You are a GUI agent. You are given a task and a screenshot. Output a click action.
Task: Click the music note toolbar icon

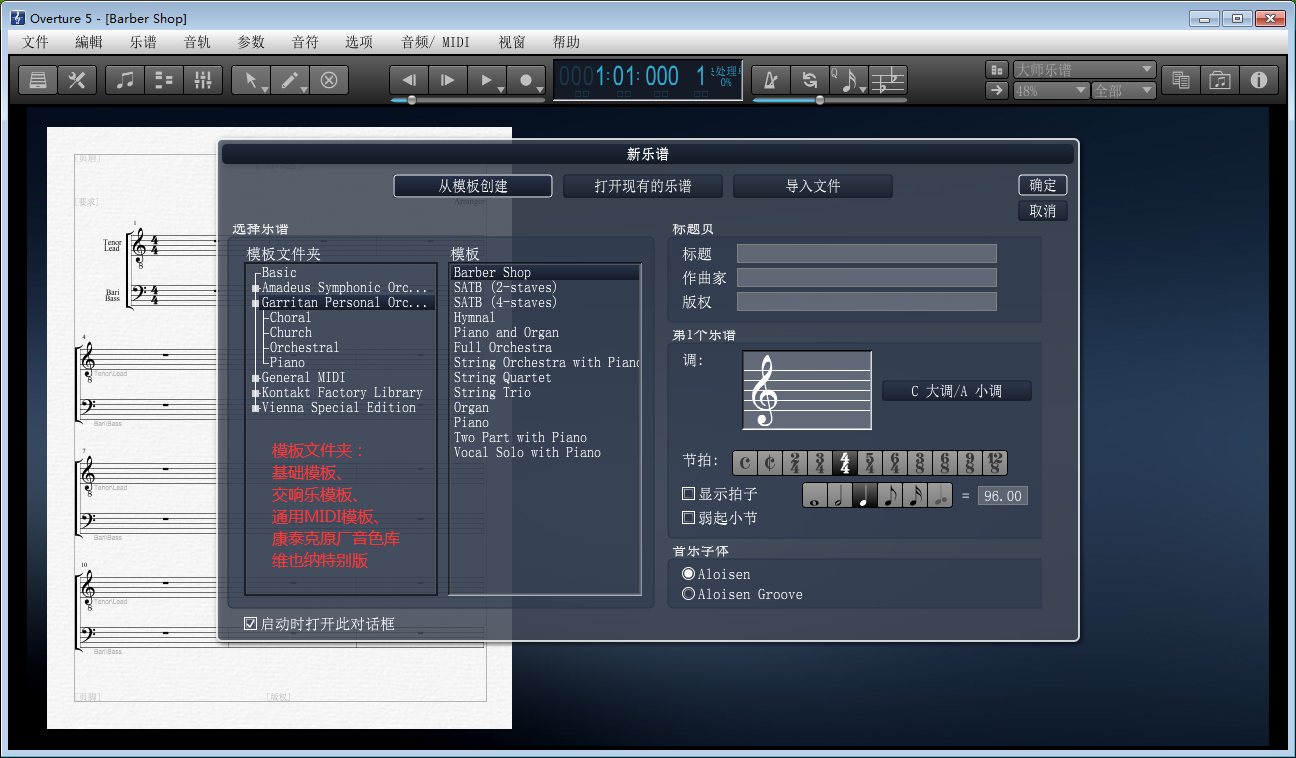pos(125,80)
